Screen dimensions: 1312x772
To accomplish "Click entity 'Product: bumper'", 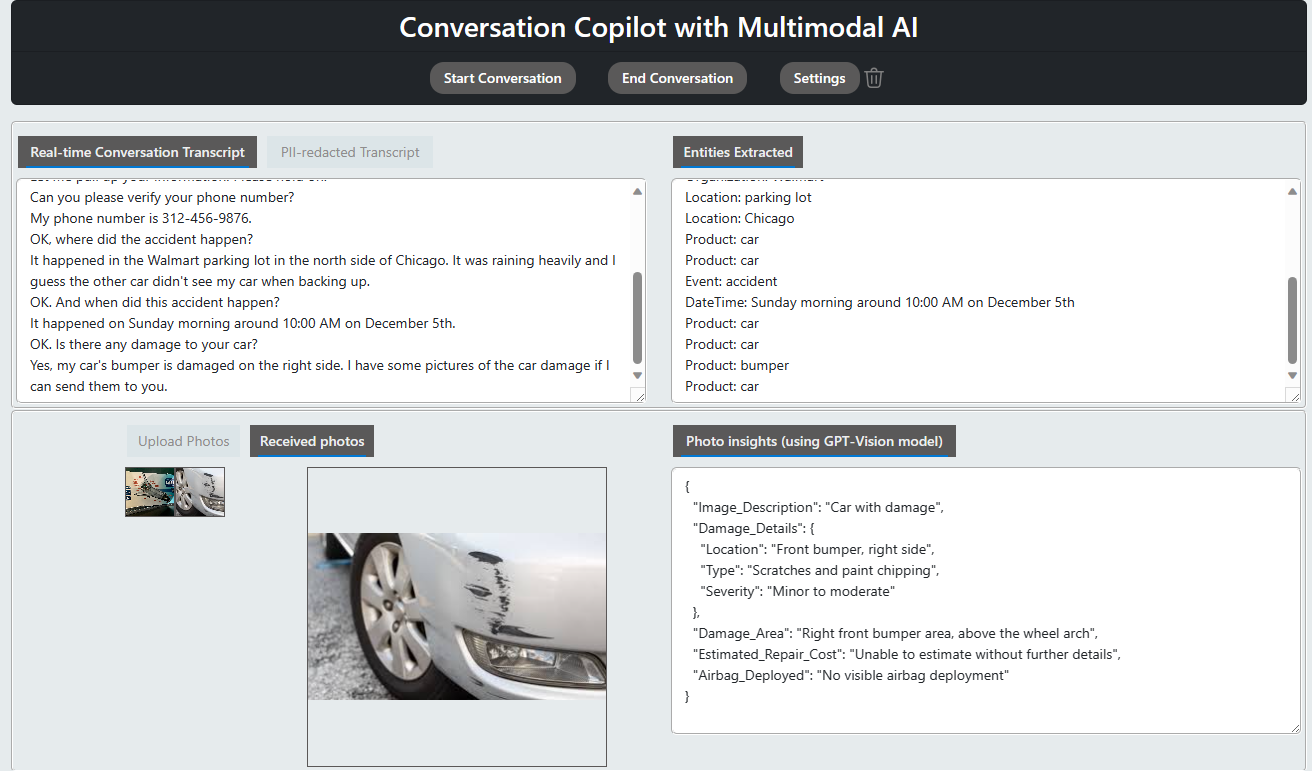I will click(x=737, y=365).
